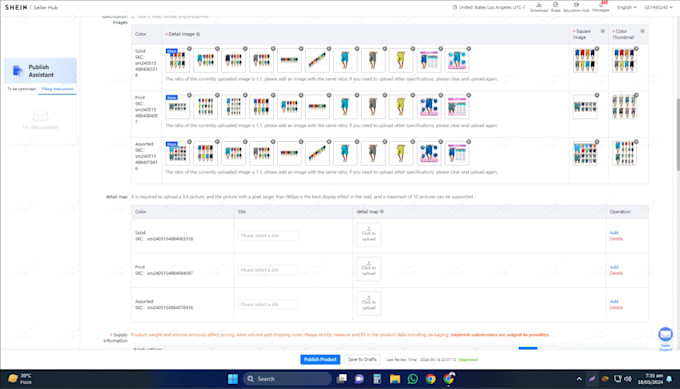Remove the Print row main detail image

click(x=189, y=95)
